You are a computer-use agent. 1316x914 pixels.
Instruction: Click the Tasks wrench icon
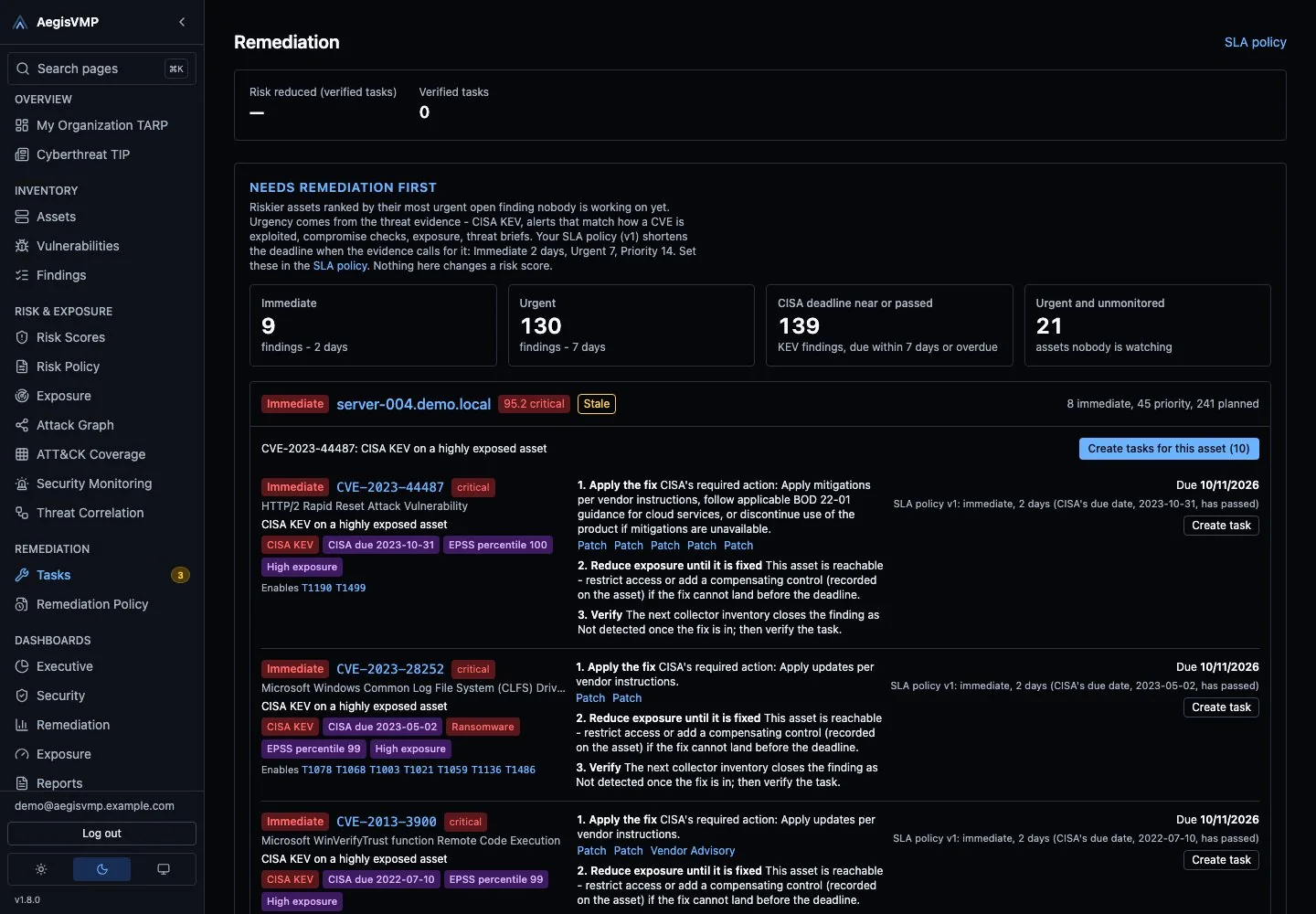(x=22, y=575)
